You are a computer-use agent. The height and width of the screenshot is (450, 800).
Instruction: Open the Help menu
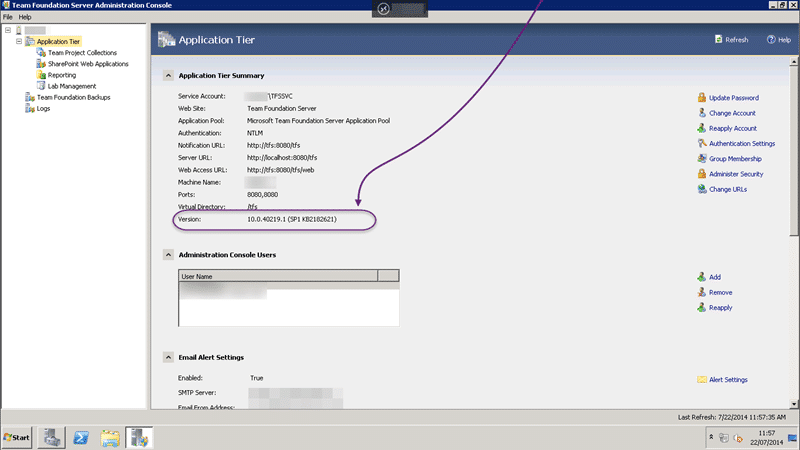pyautogui.click(x=24, y=17)
